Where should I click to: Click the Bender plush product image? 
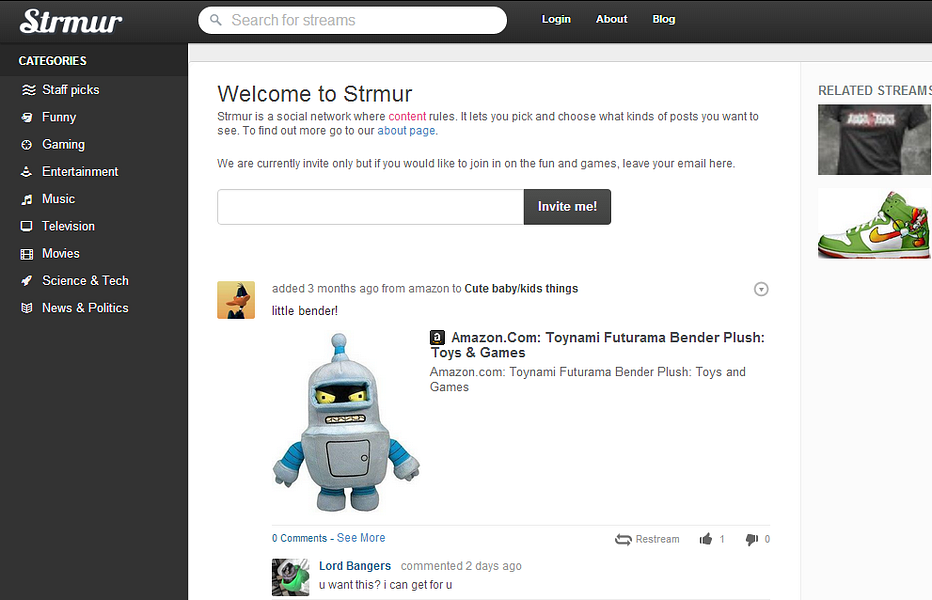[x=346, y=423]
